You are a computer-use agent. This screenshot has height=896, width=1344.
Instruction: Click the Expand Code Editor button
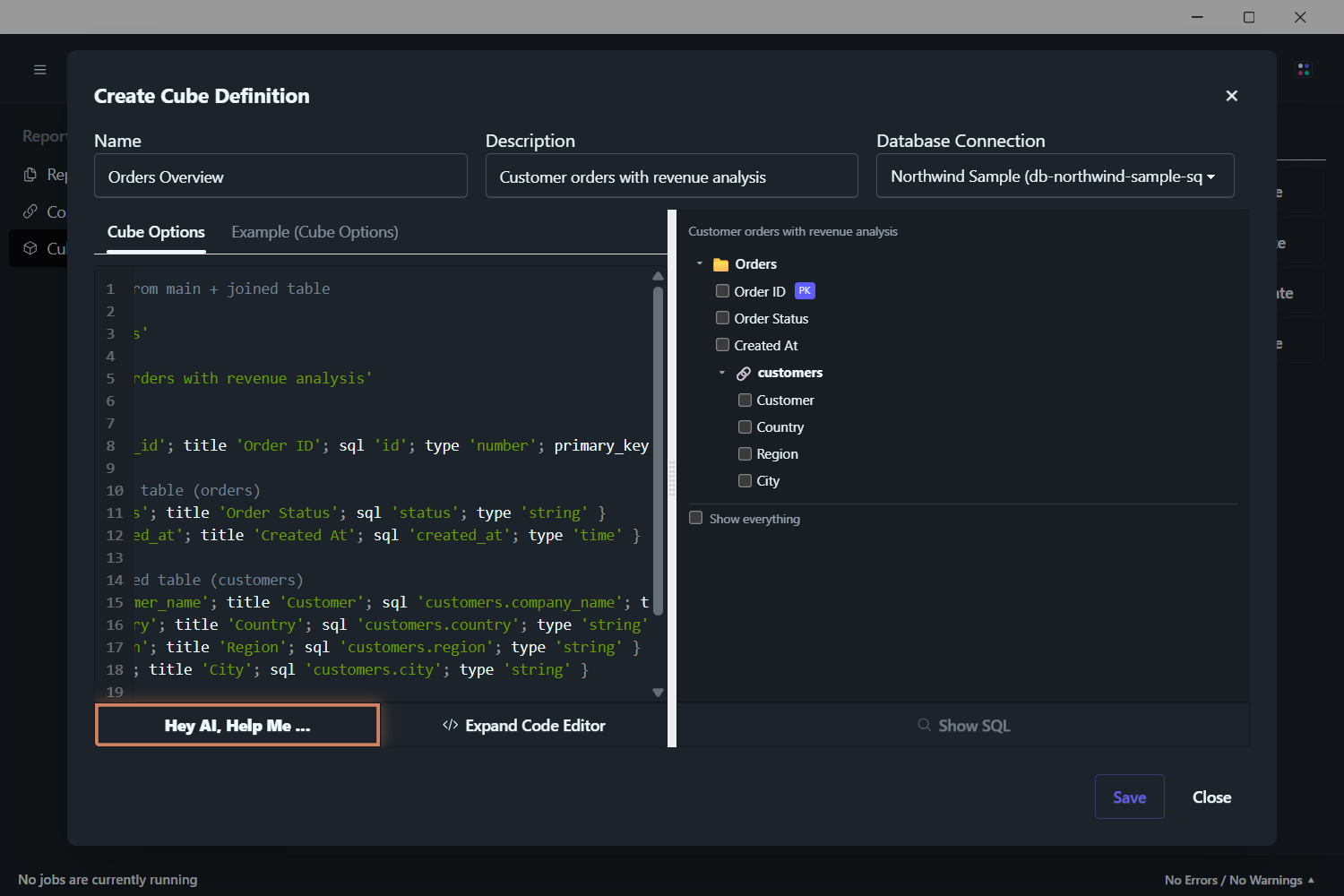524,725
